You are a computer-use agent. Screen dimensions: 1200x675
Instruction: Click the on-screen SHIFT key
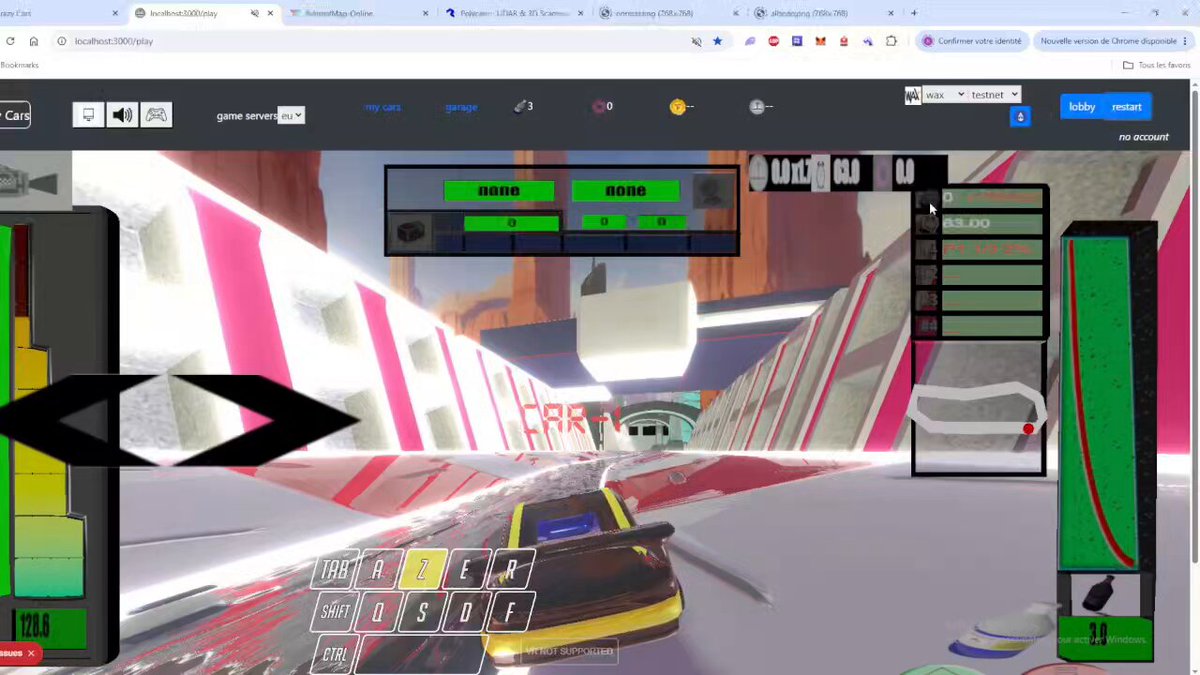[x=334, y=611]
